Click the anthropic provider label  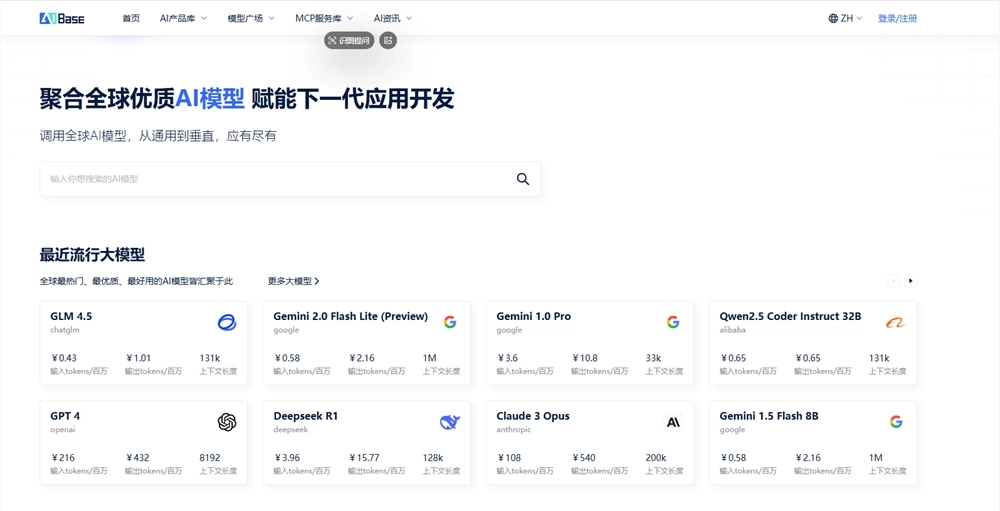pos(513,429)
